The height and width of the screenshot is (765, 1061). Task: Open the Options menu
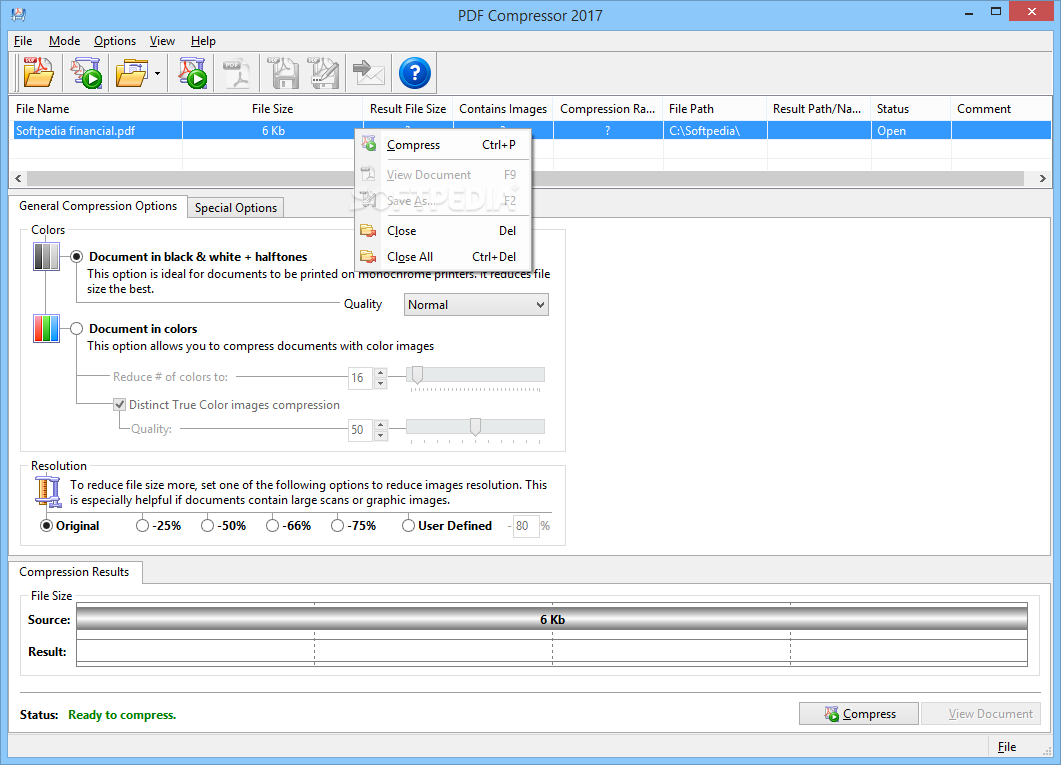click(x=115, y=41)
